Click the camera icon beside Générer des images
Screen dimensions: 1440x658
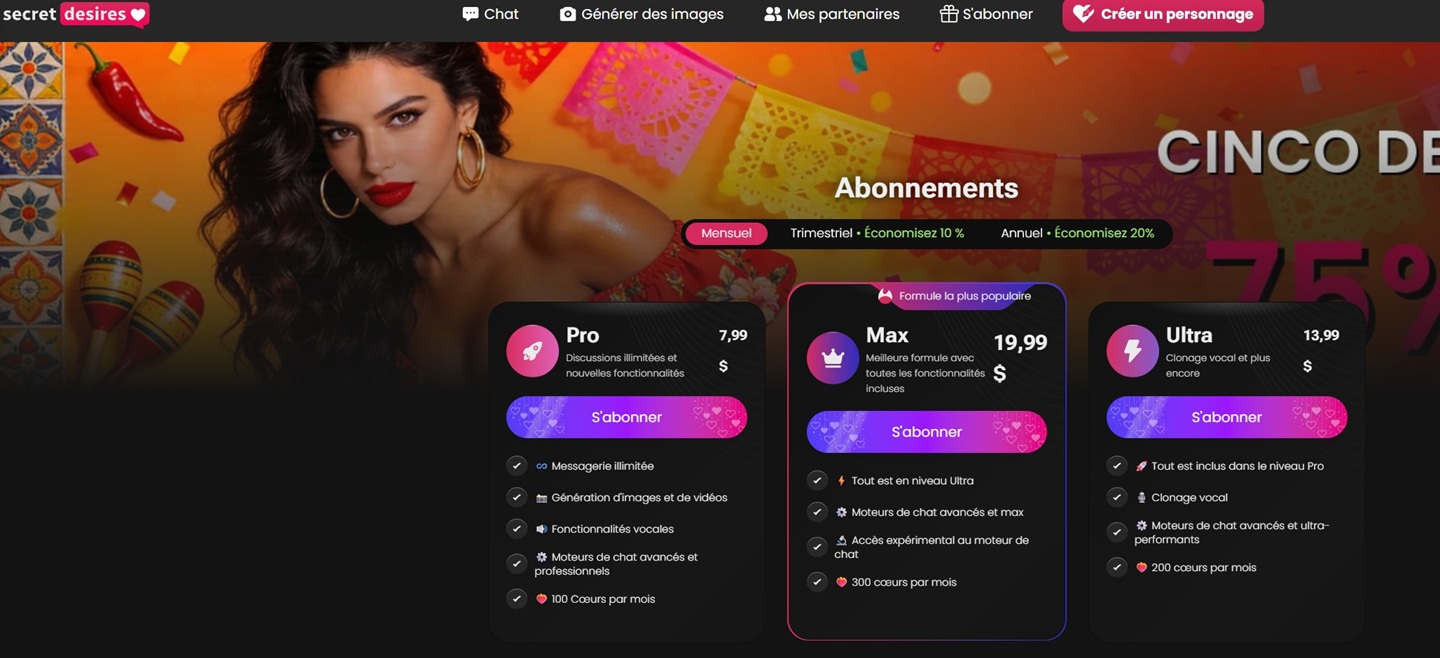pos(567,14)
